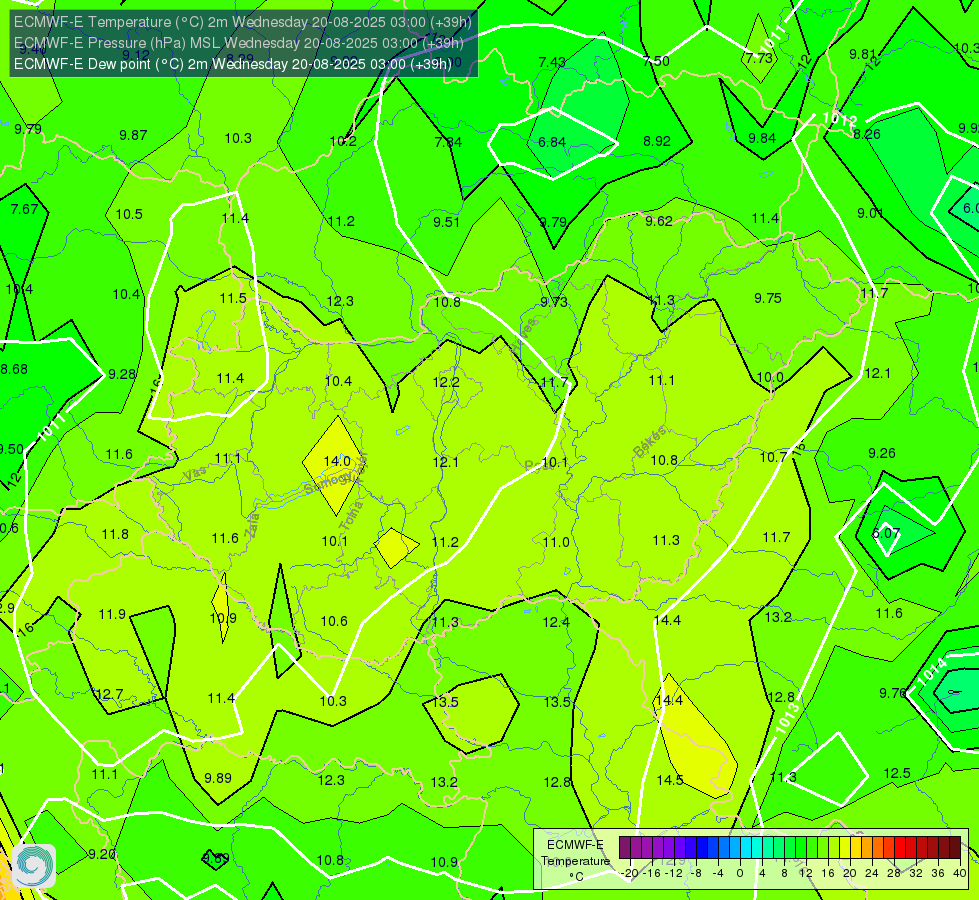Click the Zala county label

click(251, 525)
